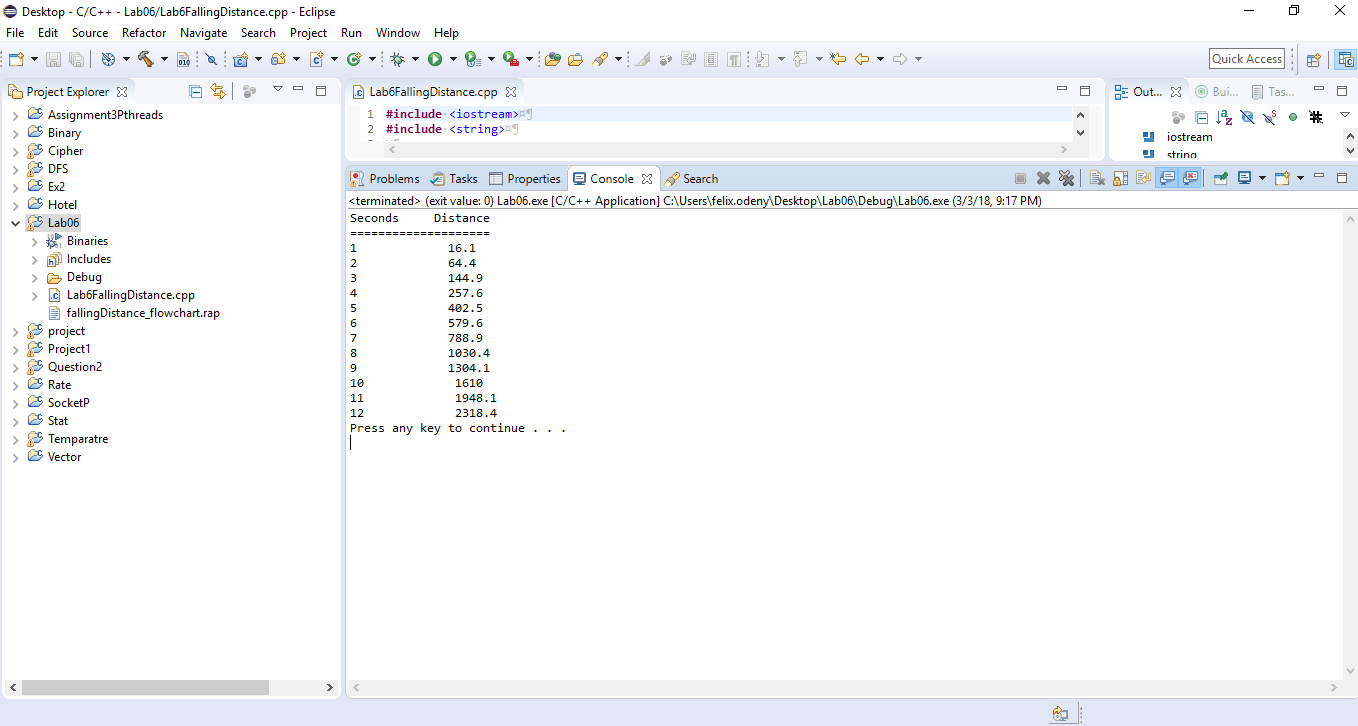The height and width of the screenshot is (726, 1358).
Task: Clear the console output
Action: tap(1097, 178)
